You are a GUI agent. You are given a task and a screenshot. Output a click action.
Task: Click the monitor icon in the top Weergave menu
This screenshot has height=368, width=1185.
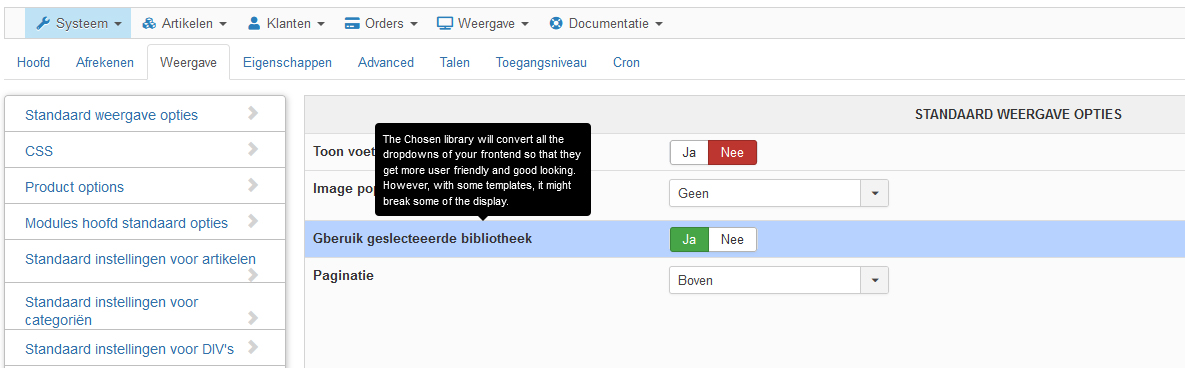(x=444, y=23)
